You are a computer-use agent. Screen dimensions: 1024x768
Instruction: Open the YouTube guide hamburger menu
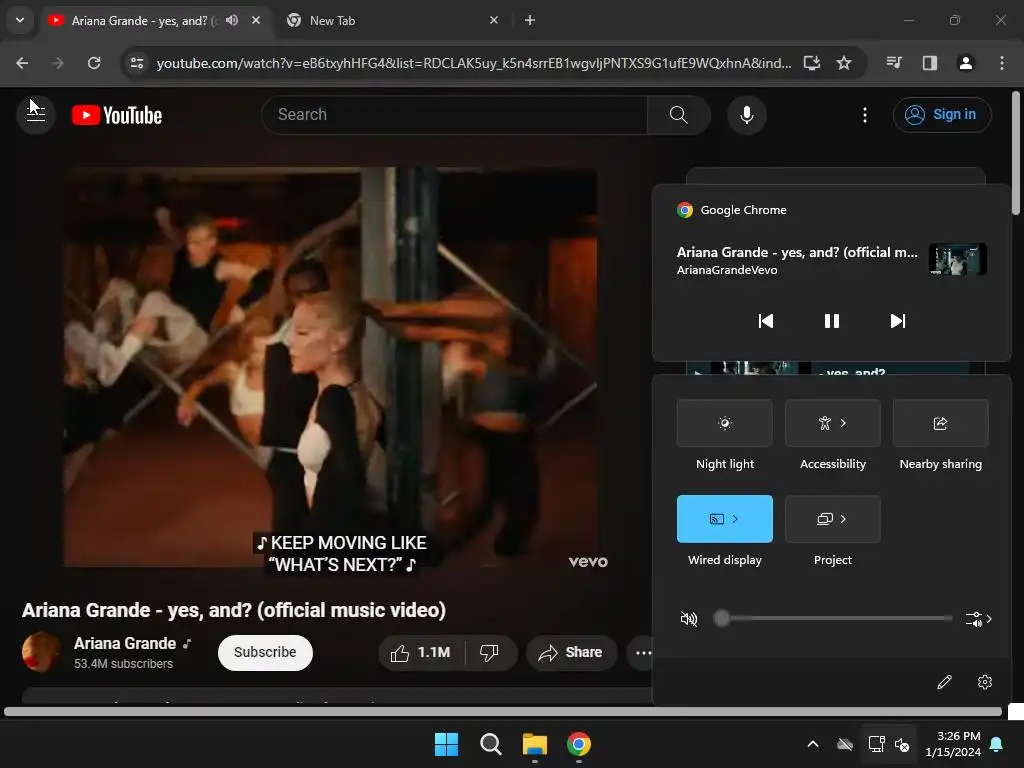coord(35,114)
